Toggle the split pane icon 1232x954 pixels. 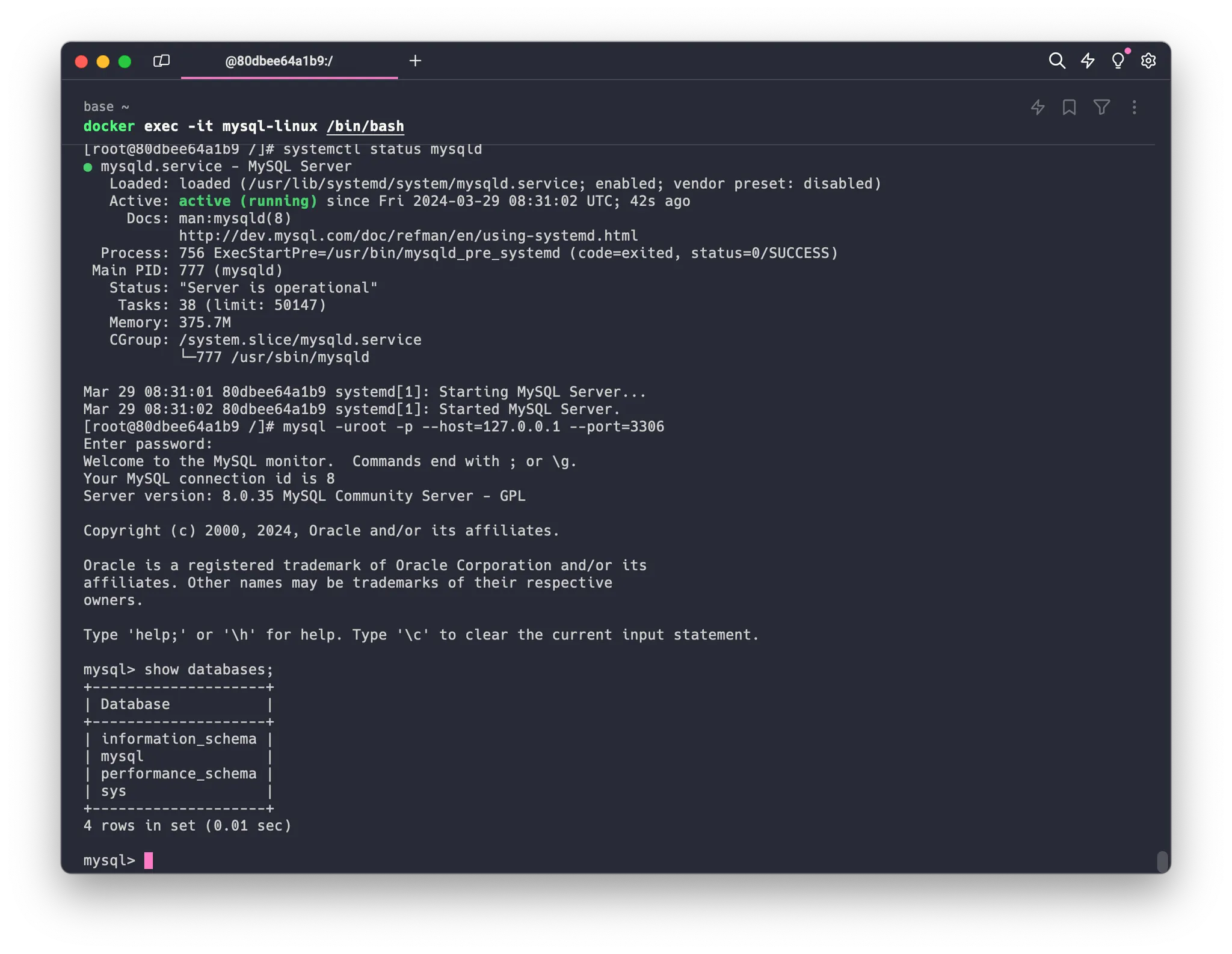(x=161, y=61)
